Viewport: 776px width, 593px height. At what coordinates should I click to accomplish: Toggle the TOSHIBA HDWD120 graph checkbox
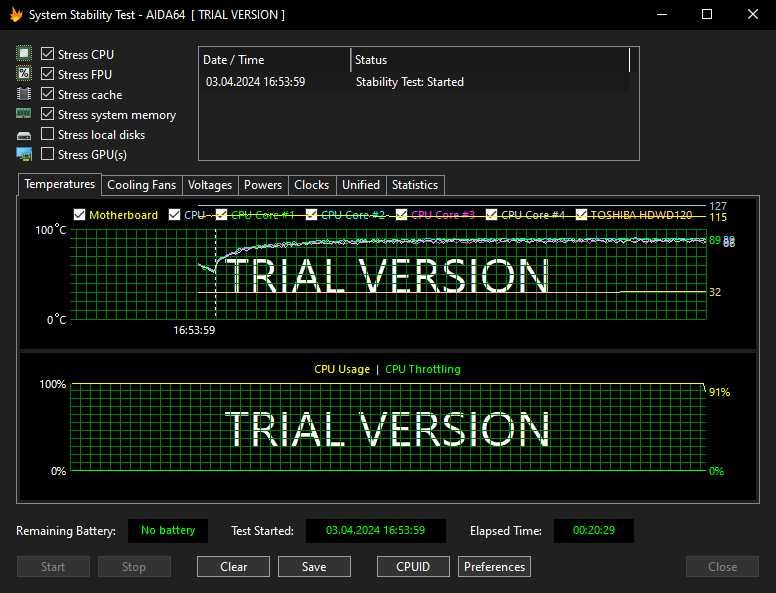[x=582, y=214]
